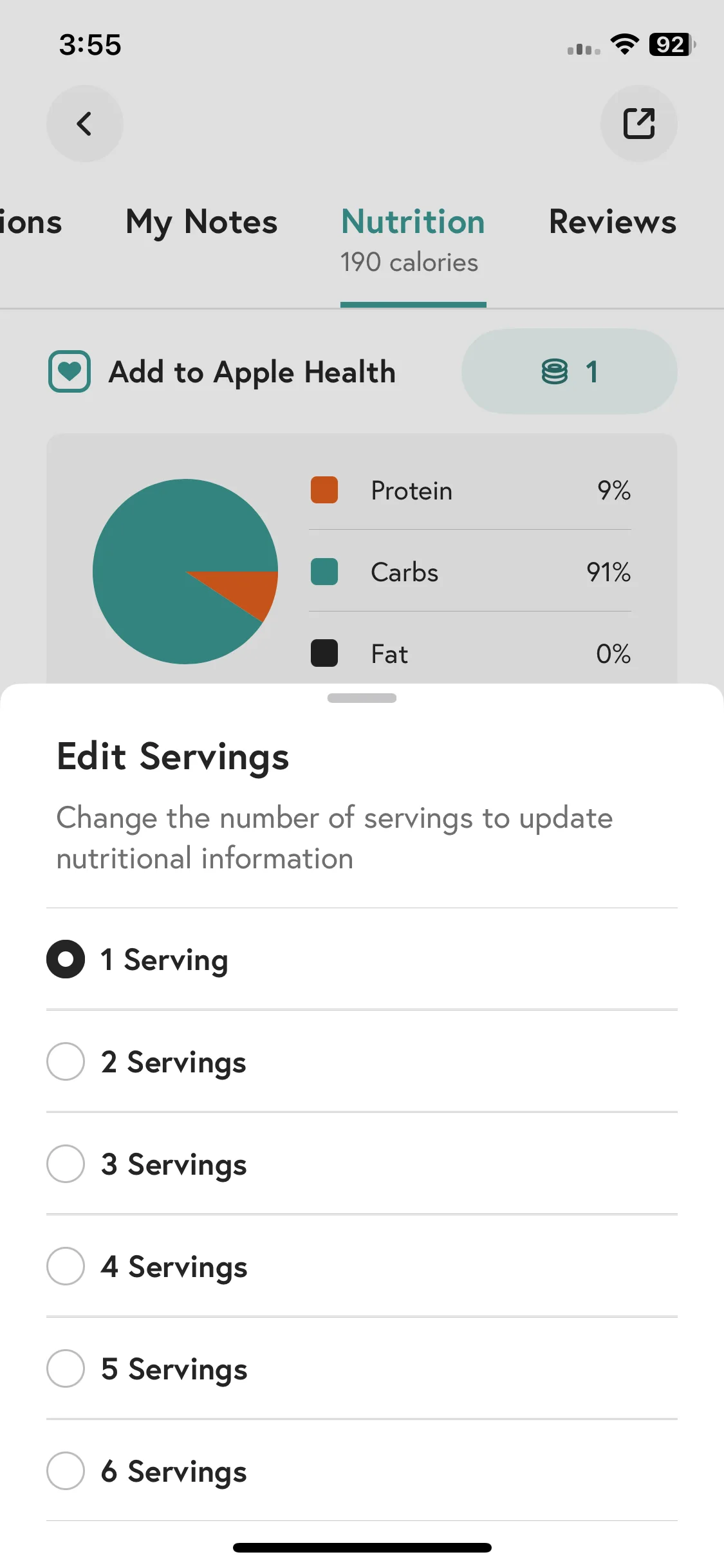Select 6 Servings radio button
724x1568 pixels.
click(x=66, y=1471)
